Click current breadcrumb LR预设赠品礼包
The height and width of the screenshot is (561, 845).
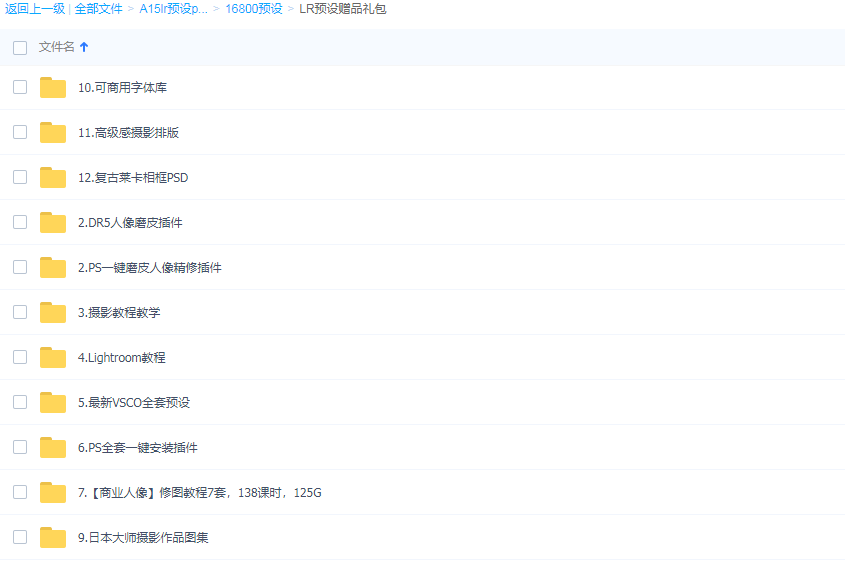(x=343, y=9)
